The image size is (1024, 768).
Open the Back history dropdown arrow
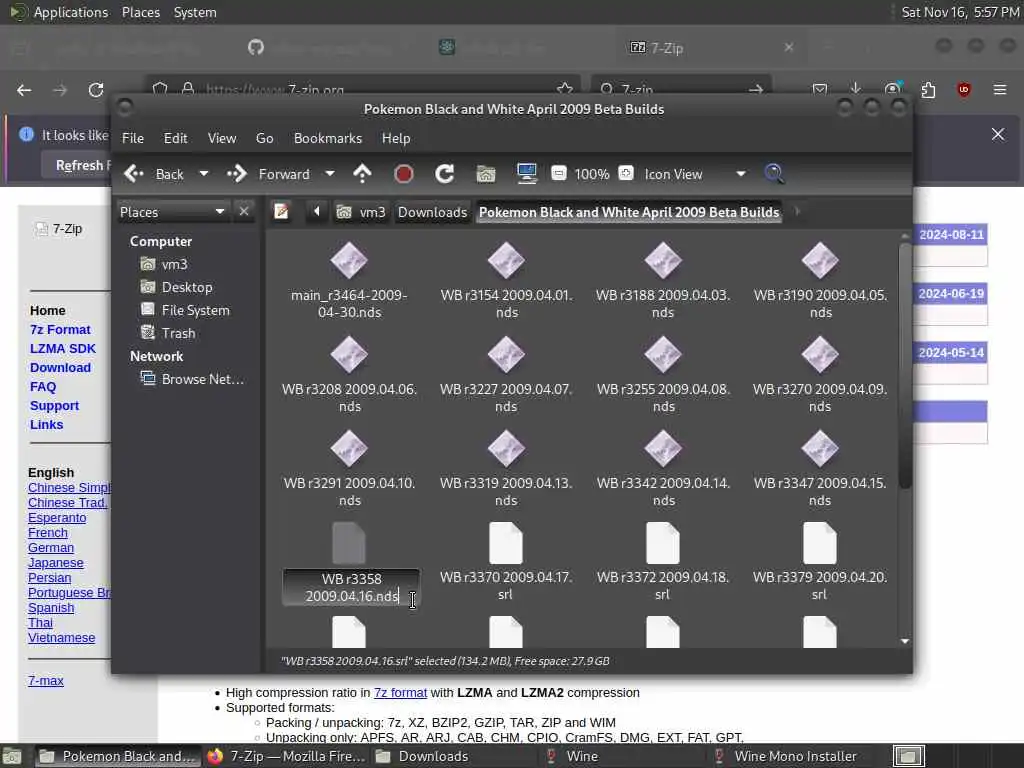click(x=204, y=174)
